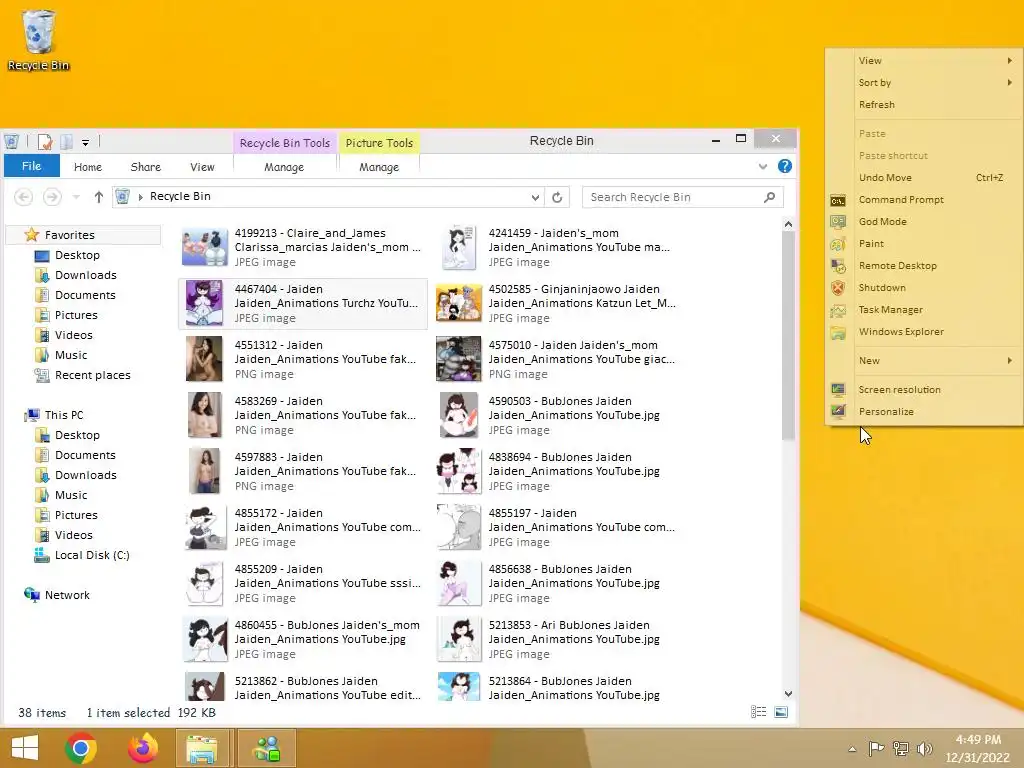Select the Recycle Bin desktop icon
Image resolution: width=1024 pixels, height=768 pixels.
click(x=38, y=39)
